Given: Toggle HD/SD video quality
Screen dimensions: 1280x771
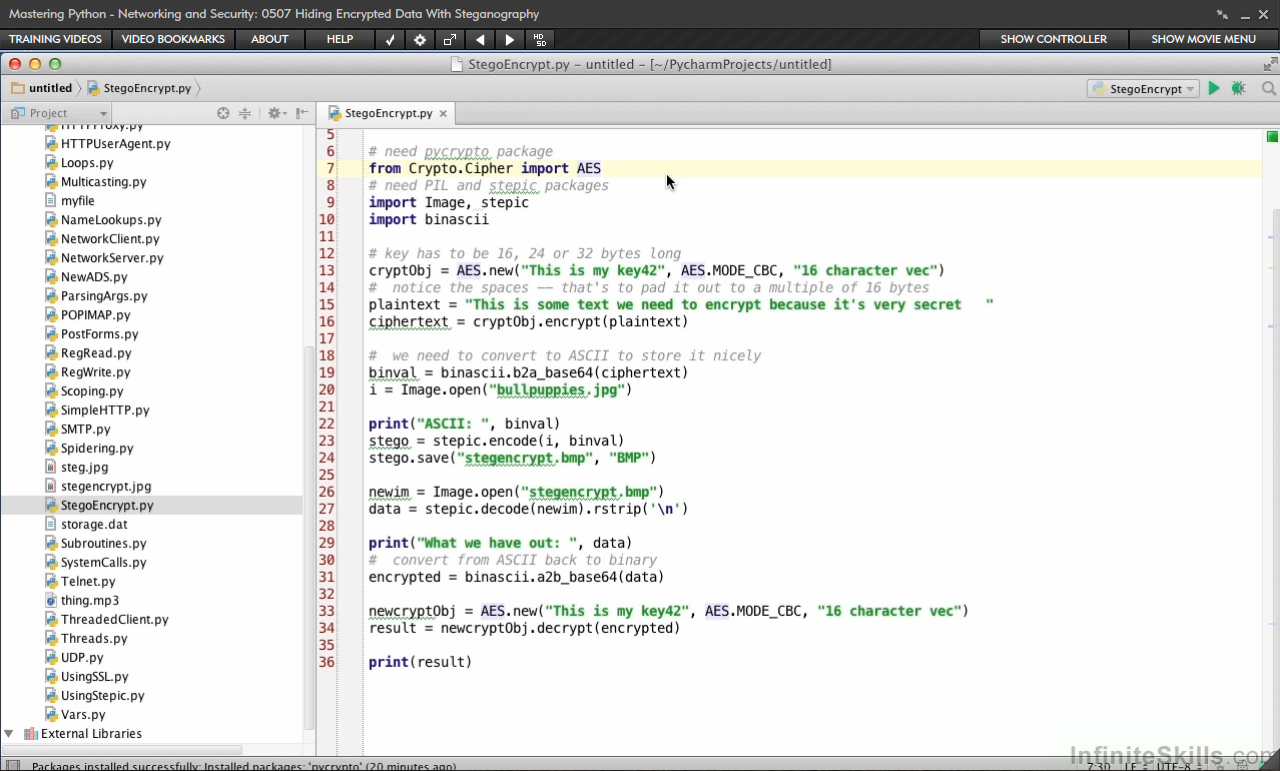Looking at the screenshot, I should click(x=540, y=39).
